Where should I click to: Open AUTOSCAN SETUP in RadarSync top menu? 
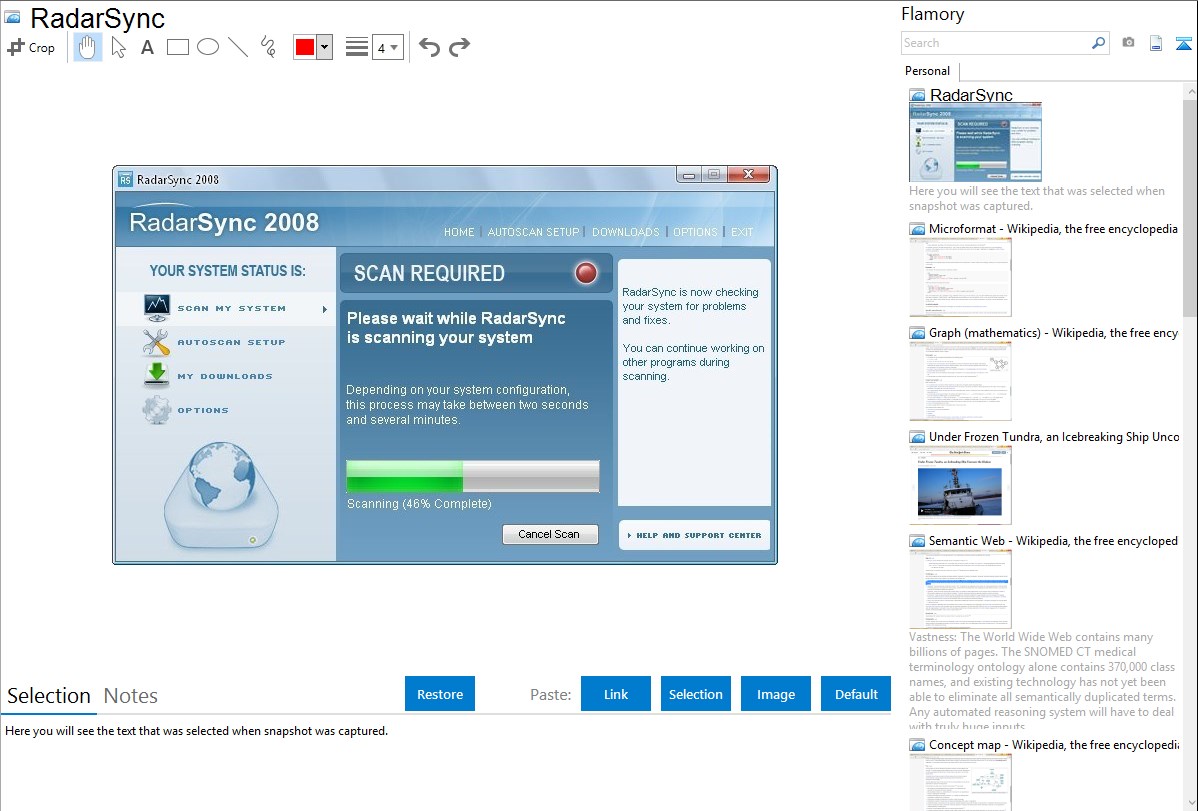click(533, 232)
